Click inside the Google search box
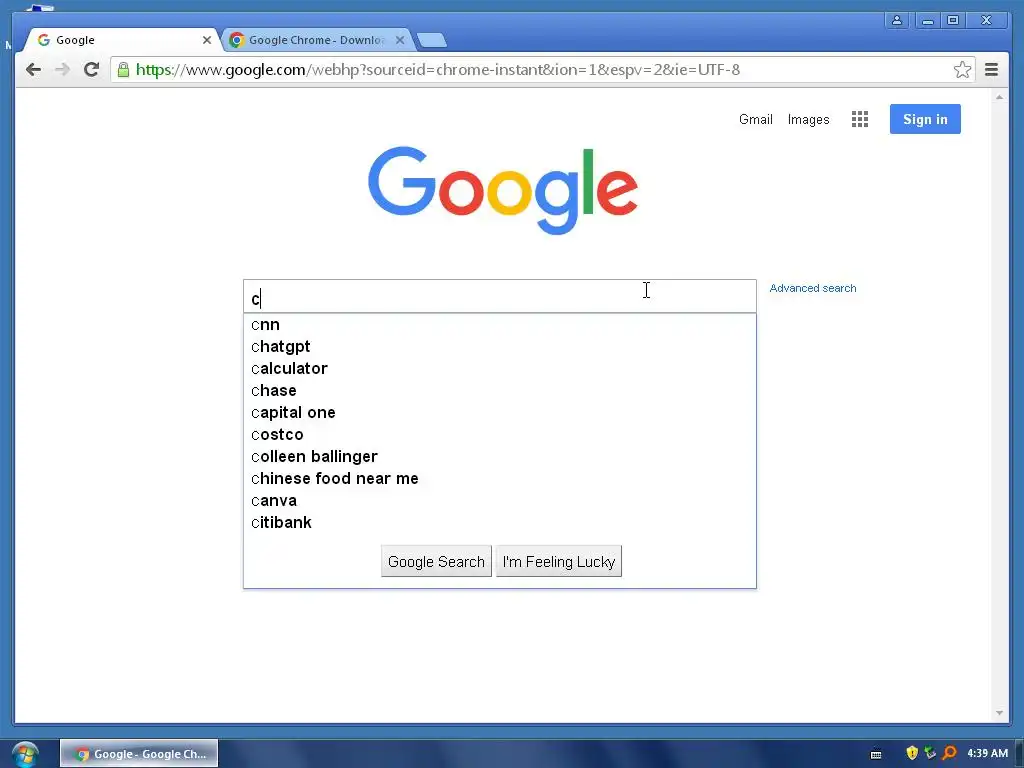Image resolution: width=1024 pixels, height=768 pixels. point(500,296)
